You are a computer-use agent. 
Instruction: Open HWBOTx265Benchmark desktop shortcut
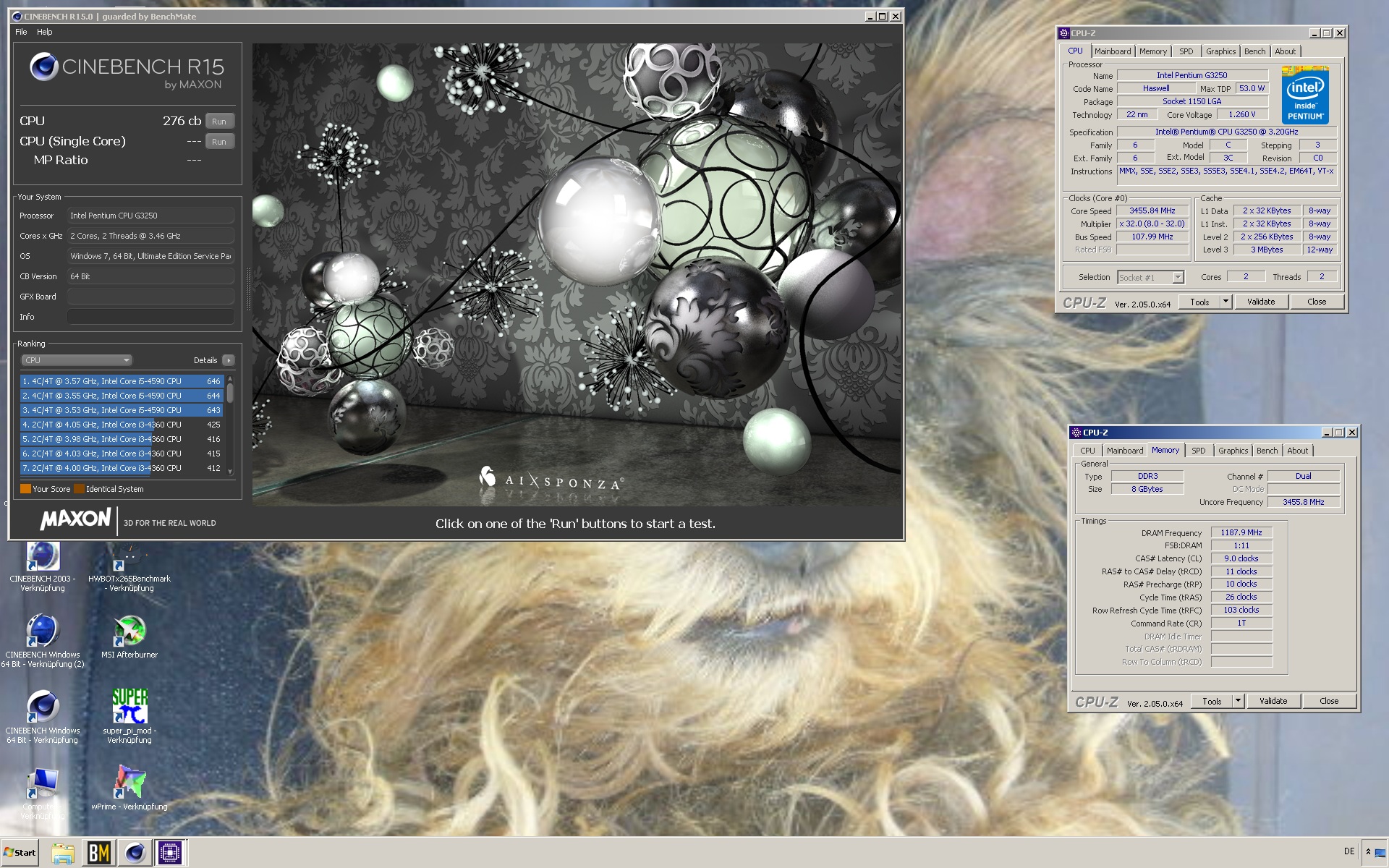coord(129,566)
